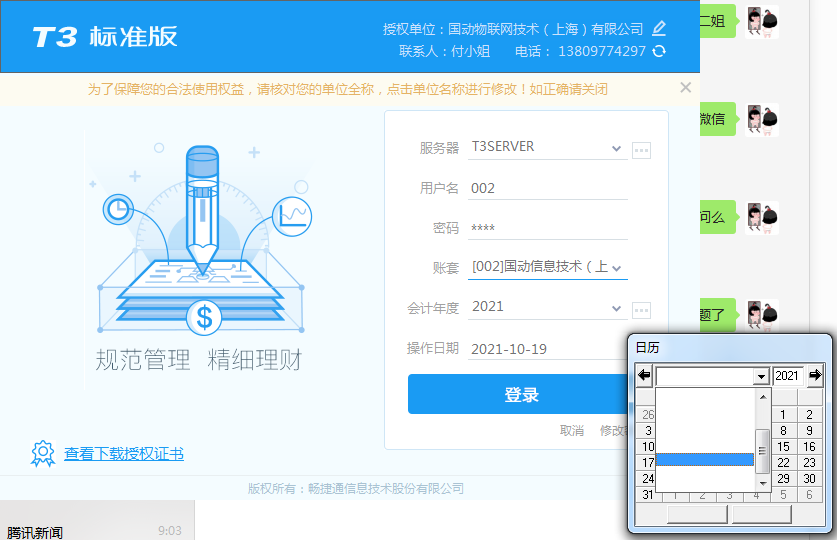
Task: Open the 会计年度 dropdown arrow
Action: pos(617,308)
